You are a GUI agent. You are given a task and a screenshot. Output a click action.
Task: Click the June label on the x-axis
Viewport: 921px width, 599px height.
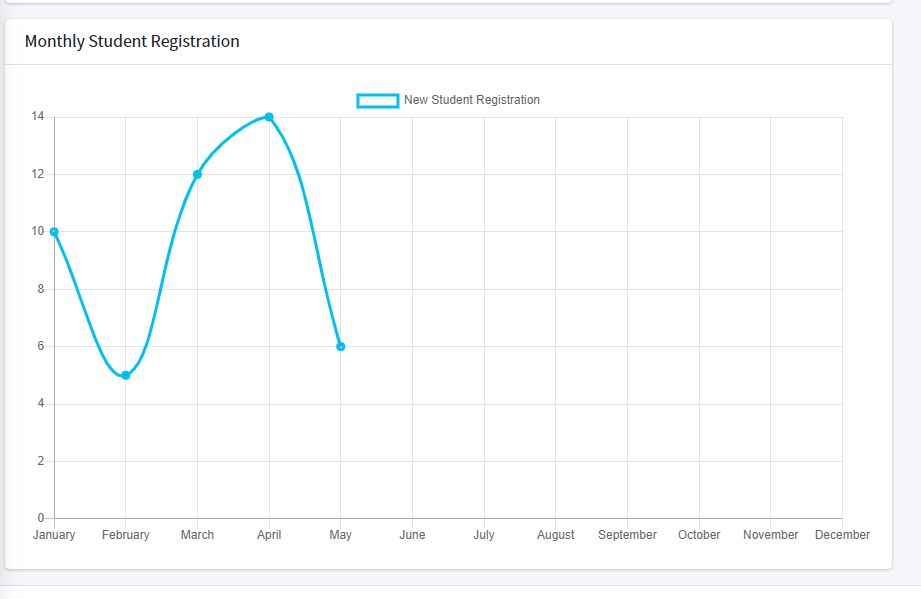click(x=412, y=535)
